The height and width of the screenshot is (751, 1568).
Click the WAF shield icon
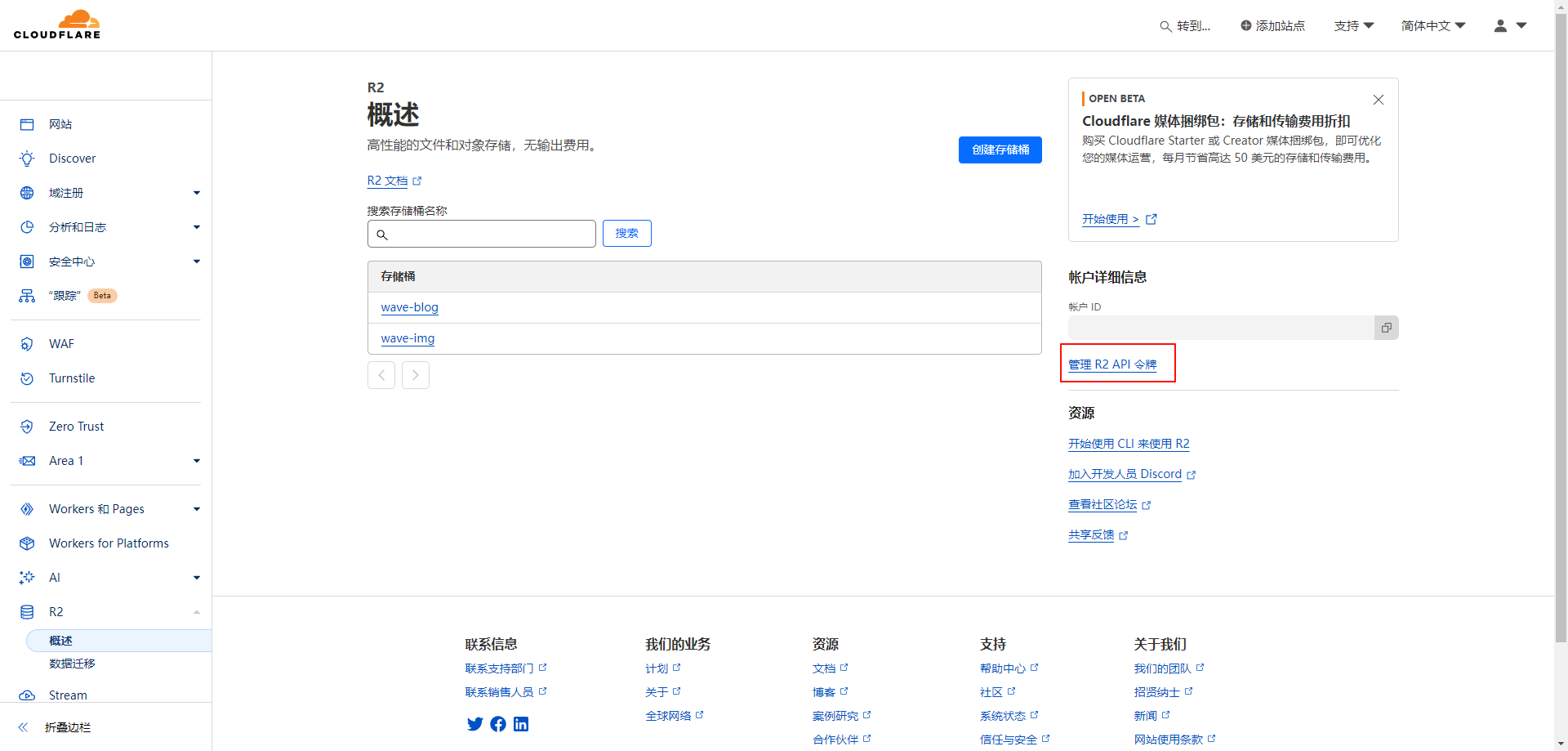click(27, 344)
